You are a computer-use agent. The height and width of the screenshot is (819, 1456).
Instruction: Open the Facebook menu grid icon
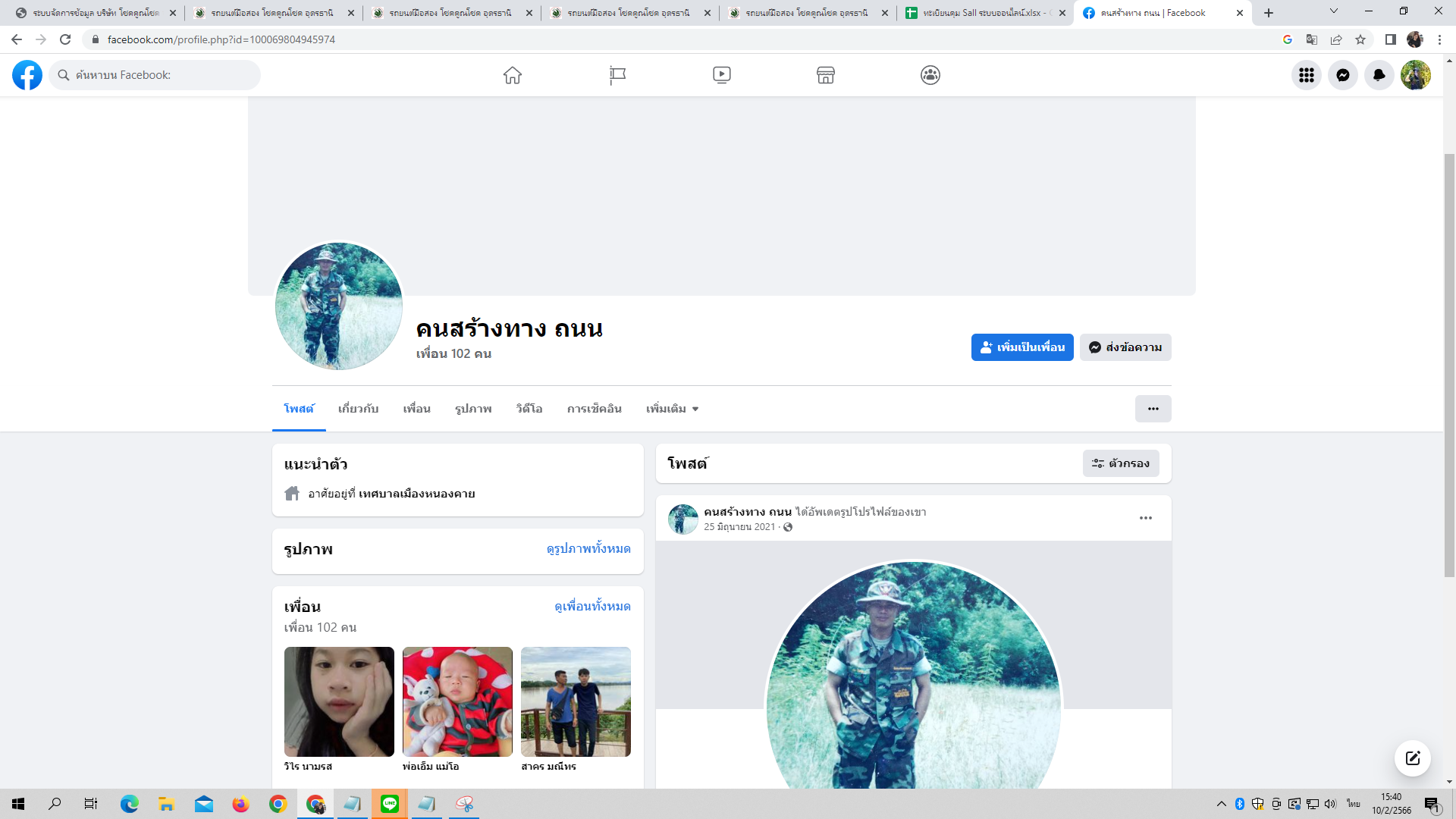[x=1306, y=75]
